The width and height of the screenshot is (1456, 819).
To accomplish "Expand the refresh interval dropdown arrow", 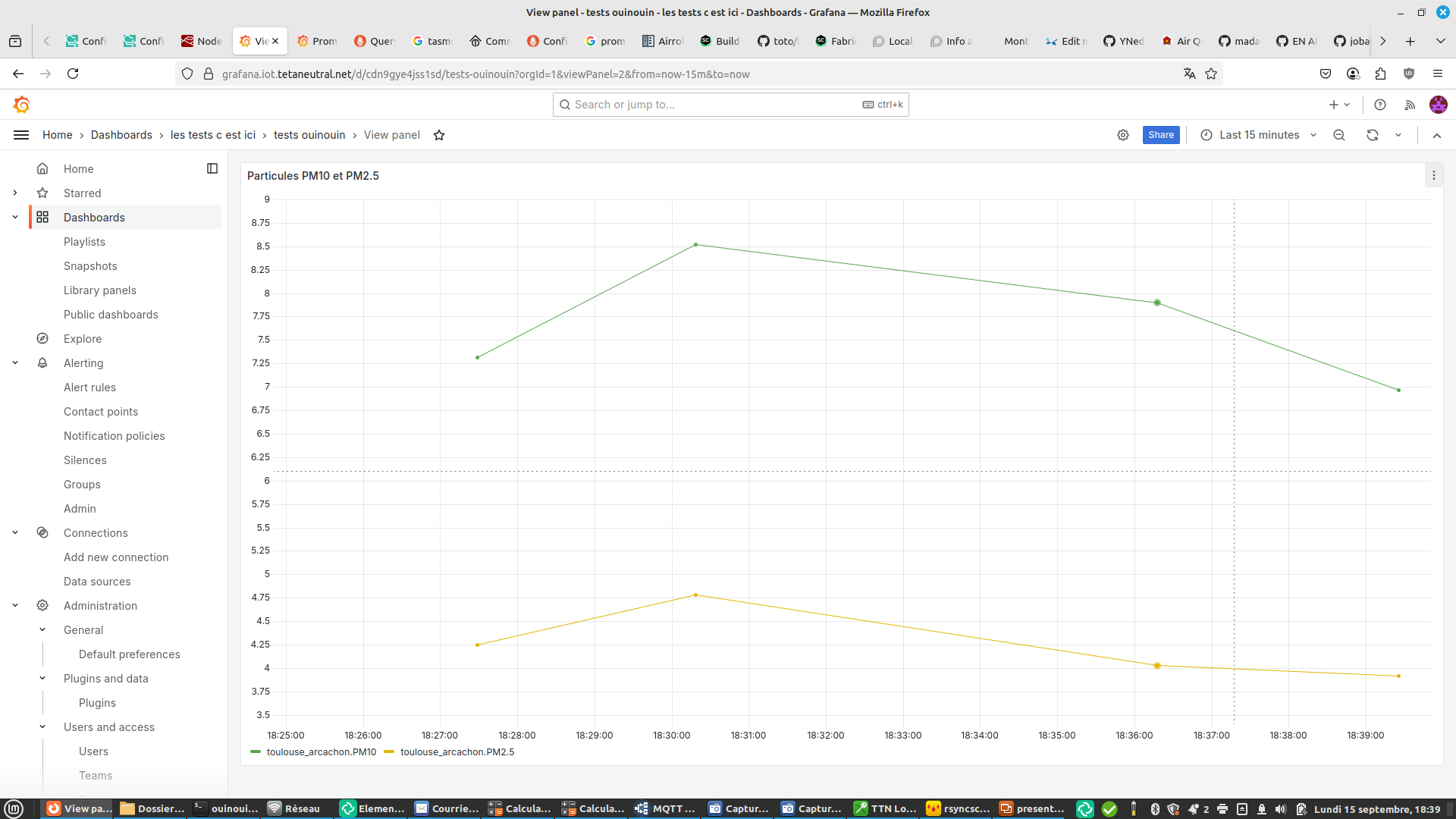I will coord(1398,135).
